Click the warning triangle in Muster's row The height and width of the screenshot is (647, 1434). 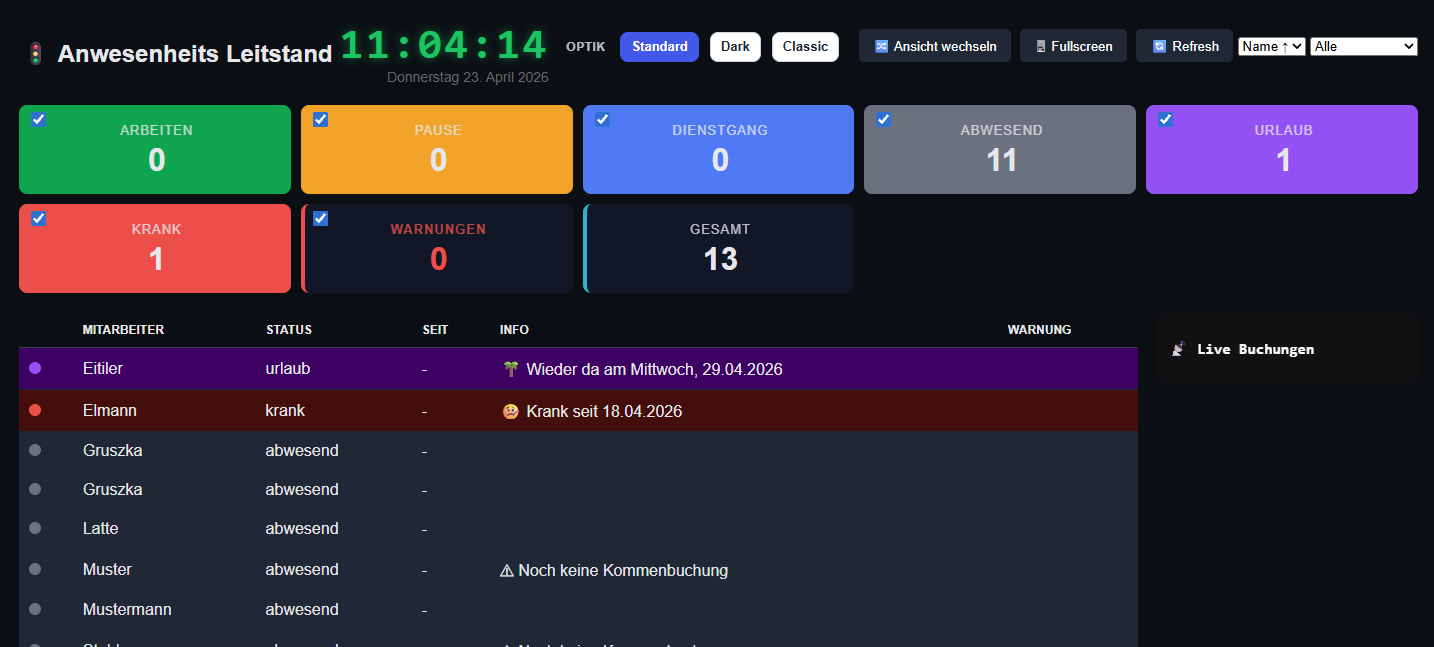coord(508,570)
